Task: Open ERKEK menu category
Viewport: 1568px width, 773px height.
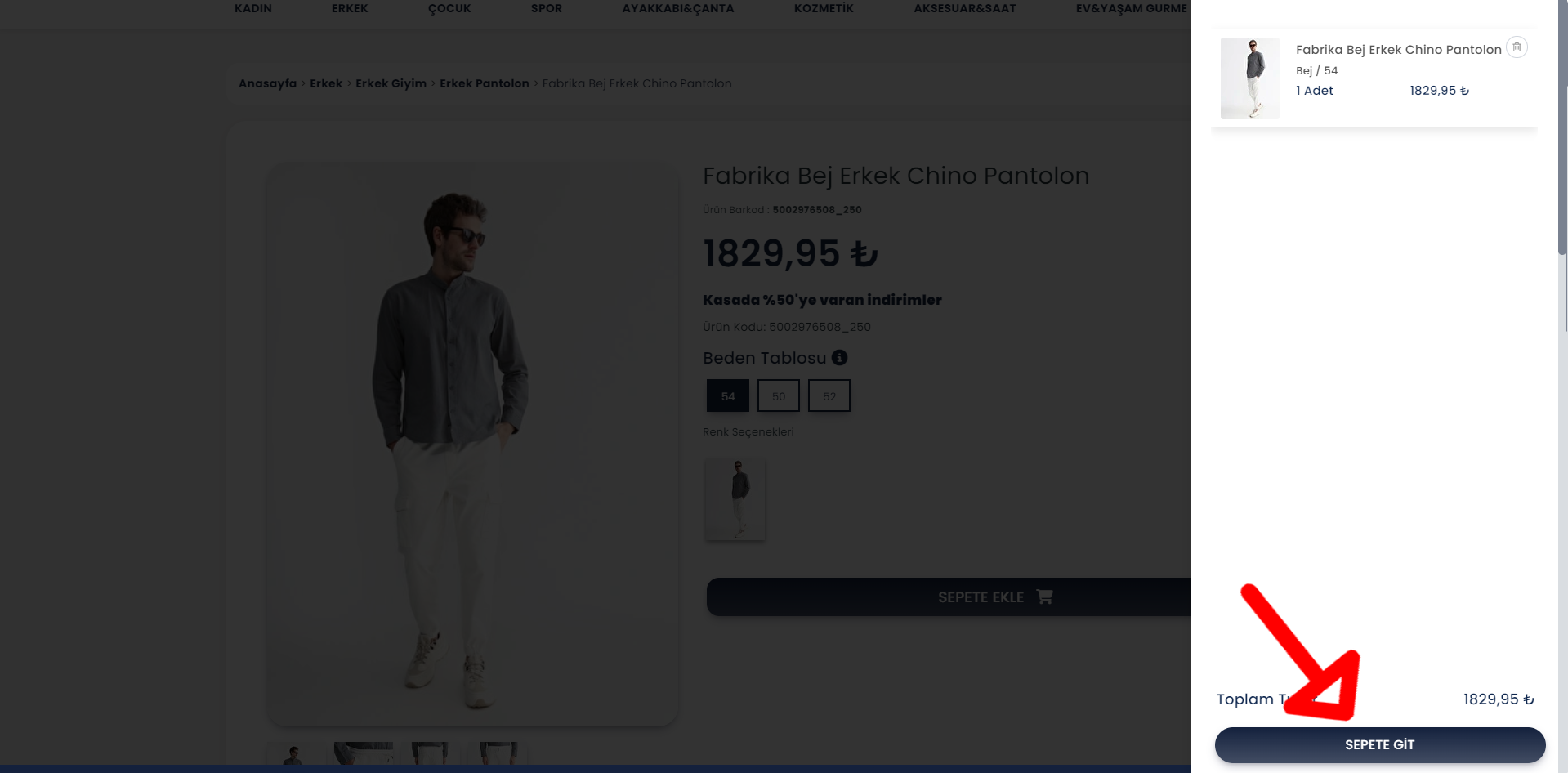Action: tap(350, 8)
